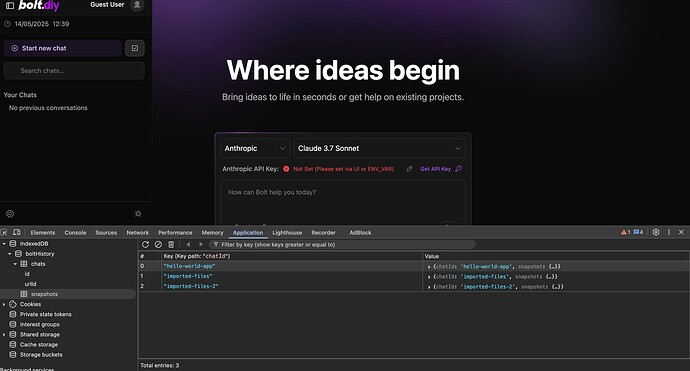This screenshot has width=690, height=371.
Task: Click the Cookies icon in storage tree
Action: pos(13,304)
